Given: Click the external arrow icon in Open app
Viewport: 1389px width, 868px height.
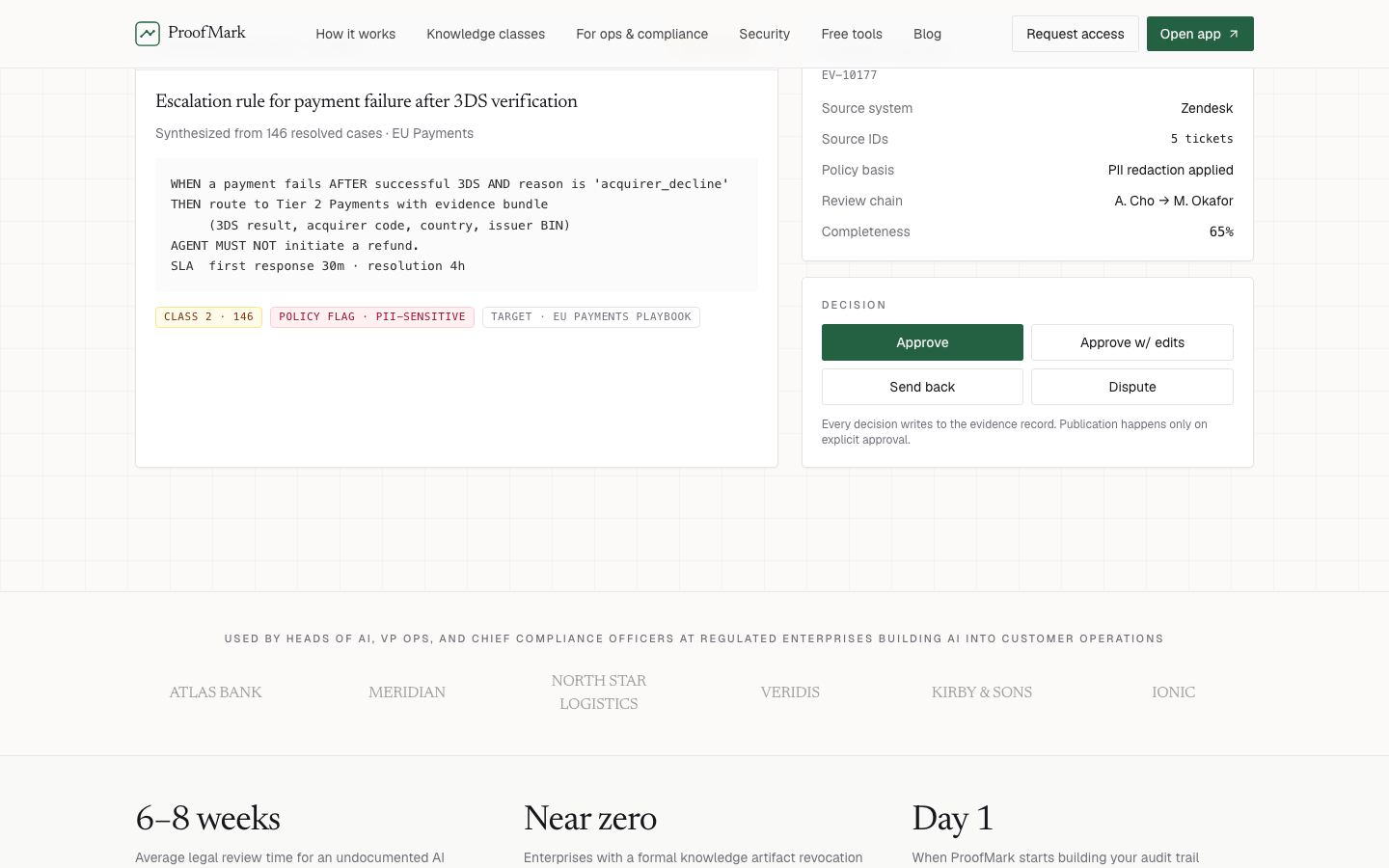Looking at the screenshot, I should (x=1234, y=34).
